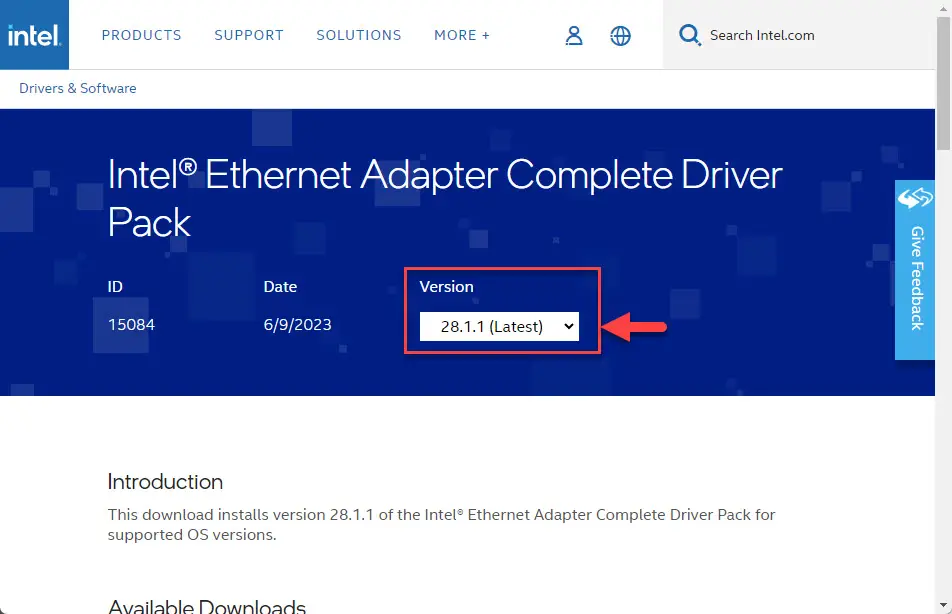The height and width of the screenshot is (614, 952).
Task: Expand the MORE + menu
Action: click(x=461, y=35)
